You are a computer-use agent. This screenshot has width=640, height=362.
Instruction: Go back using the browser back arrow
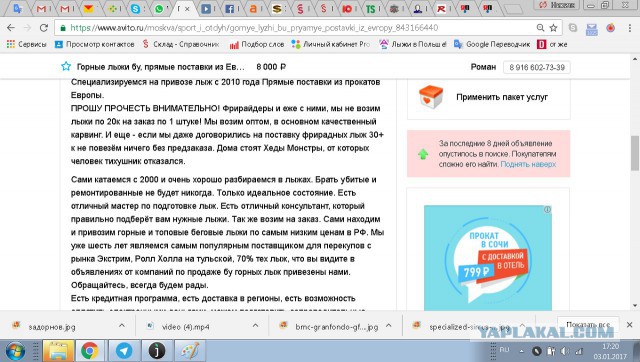click(x=11, y=28)
